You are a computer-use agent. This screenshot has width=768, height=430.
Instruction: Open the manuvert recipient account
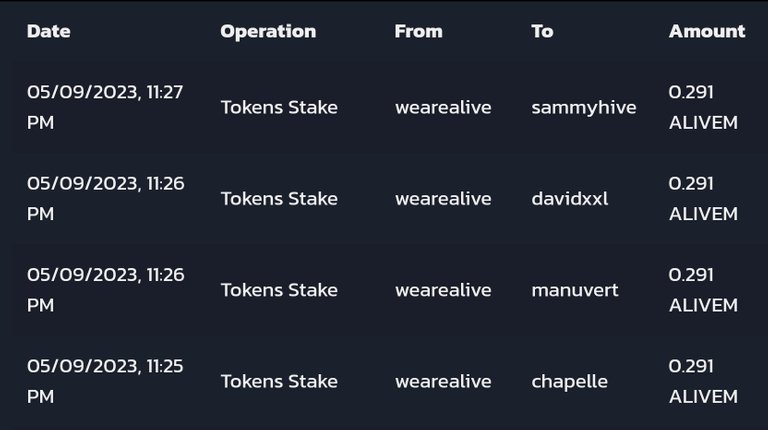click(x=575, y=290)
